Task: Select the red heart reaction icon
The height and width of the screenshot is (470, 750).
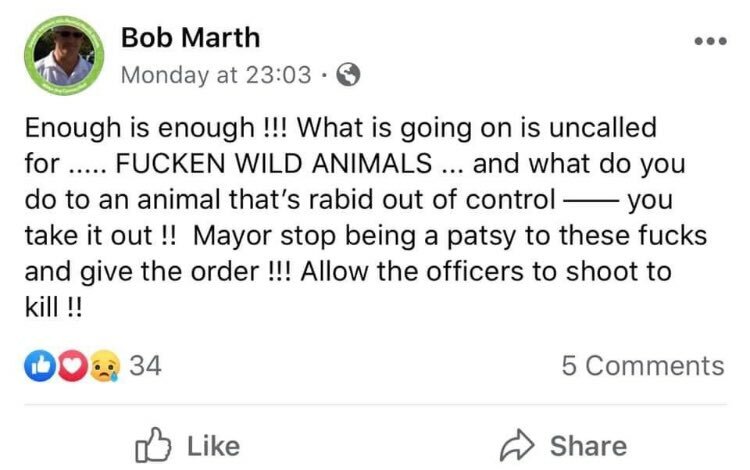Action: pos(72,366)
